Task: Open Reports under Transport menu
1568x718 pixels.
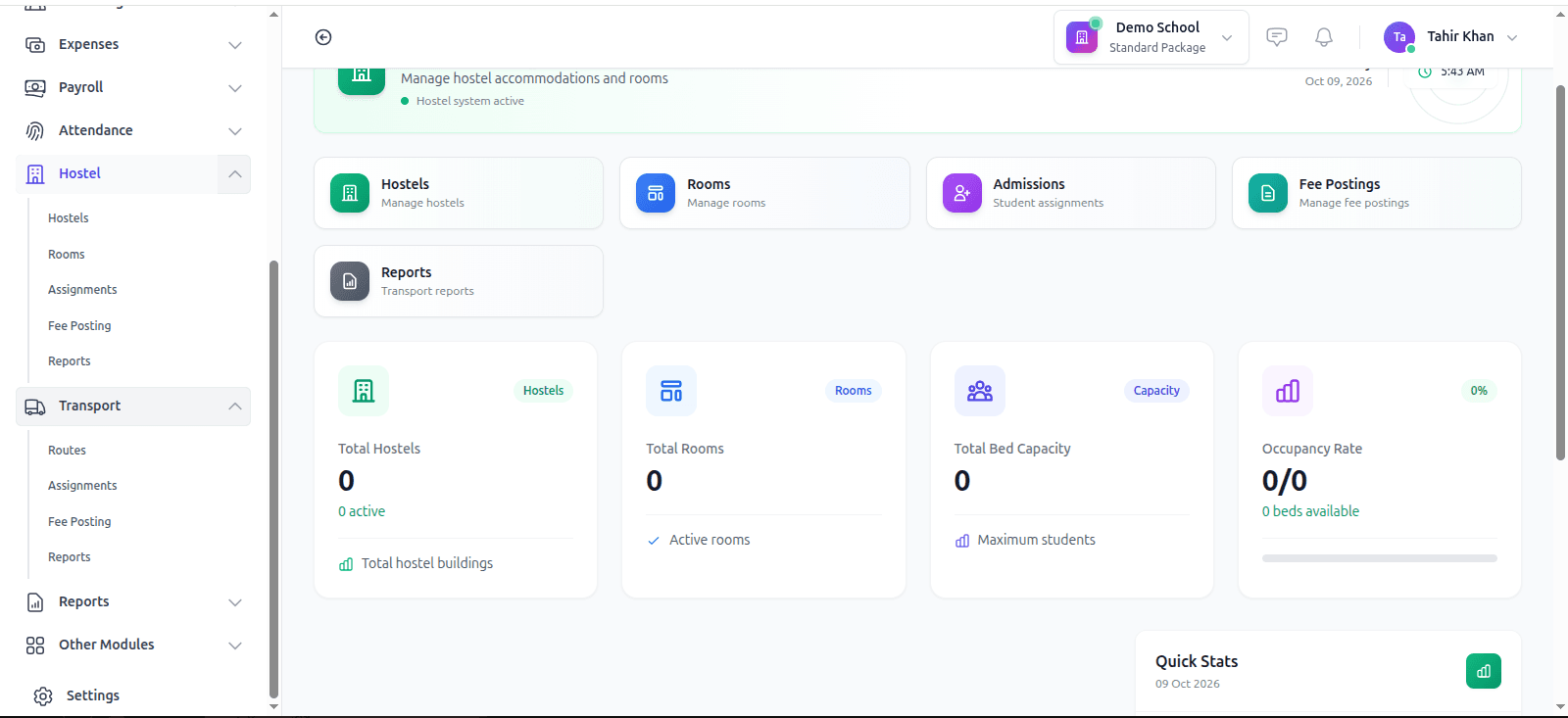Action: point(70,557)
